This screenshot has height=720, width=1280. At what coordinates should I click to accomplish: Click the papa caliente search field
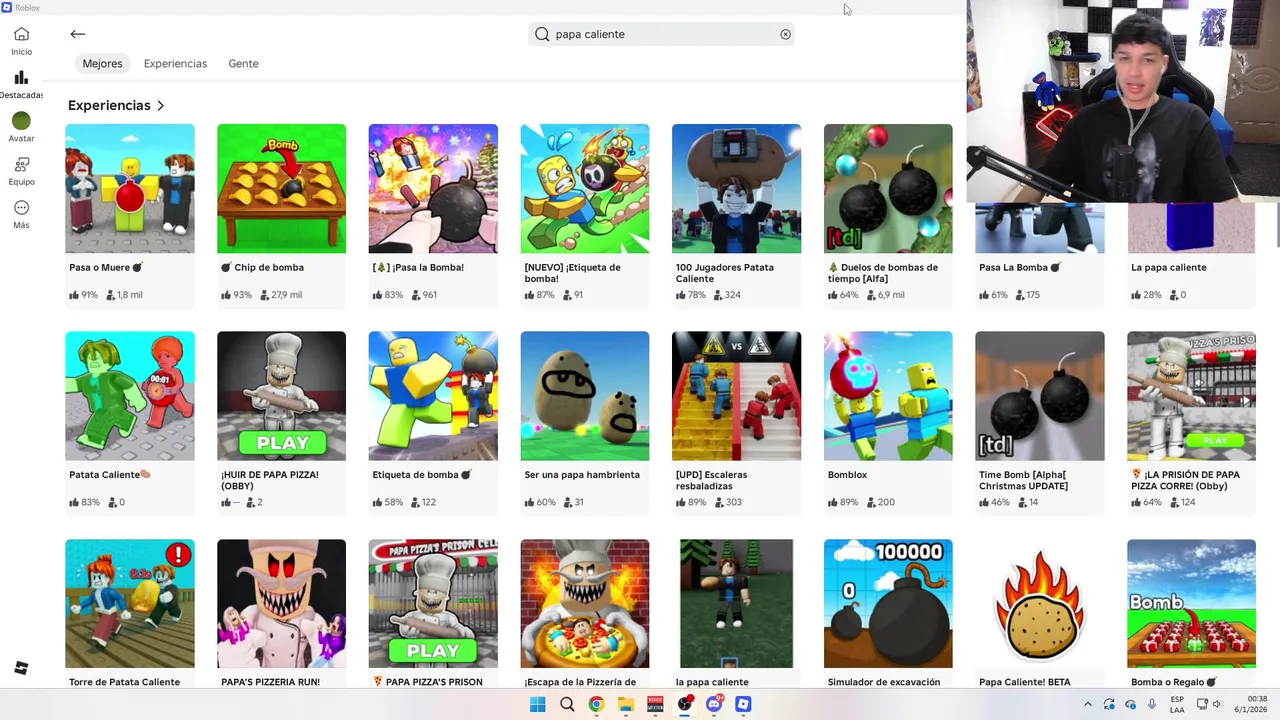(x=662, y=34)
